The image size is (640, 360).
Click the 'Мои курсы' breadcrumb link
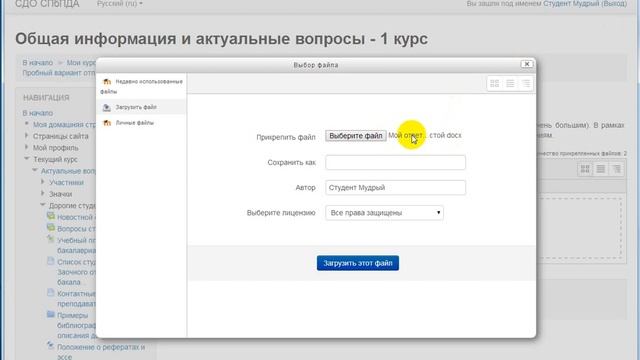click(81, 63)
